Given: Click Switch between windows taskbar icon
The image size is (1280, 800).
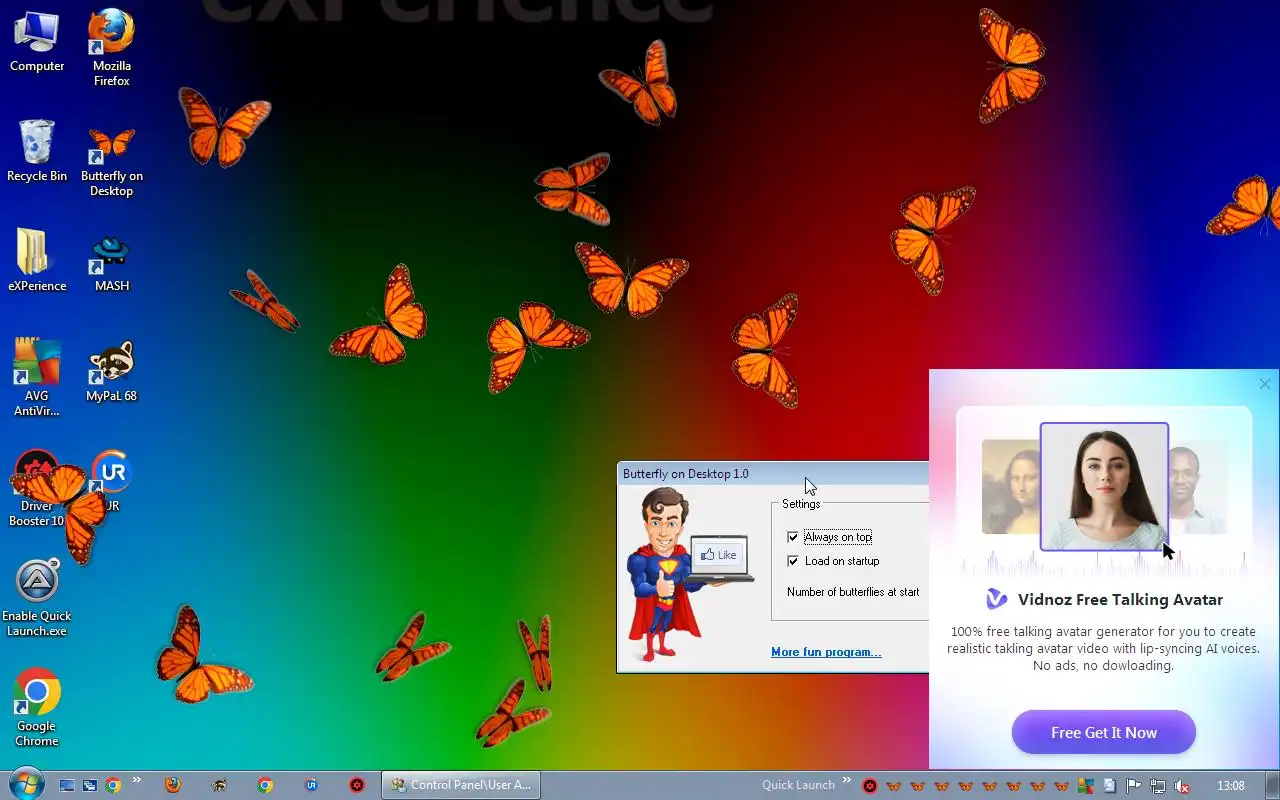Looking at the screenshot, I should click(x=90, y=786).
